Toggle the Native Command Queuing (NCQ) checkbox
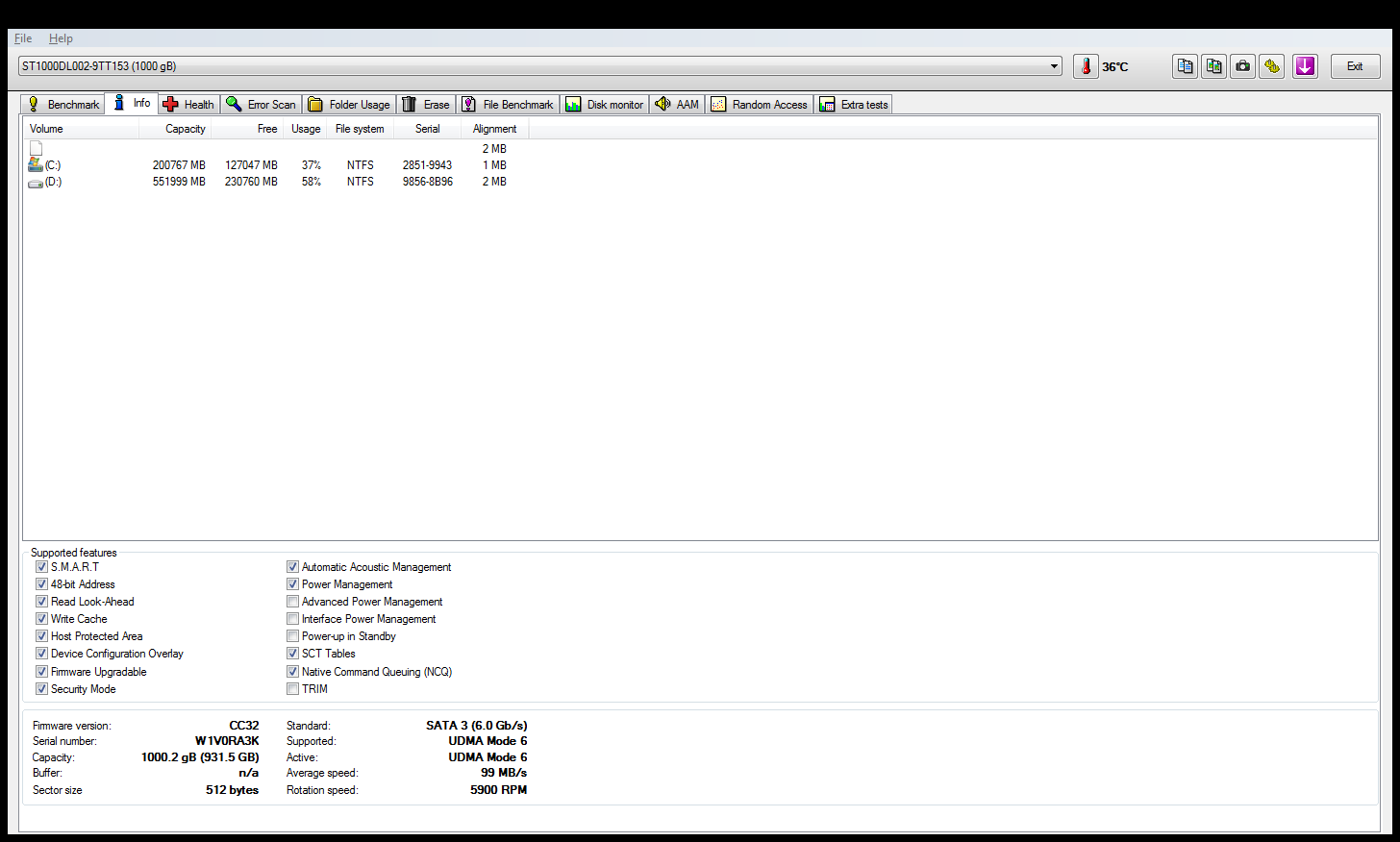1400x842 pixels. [292, 672]
